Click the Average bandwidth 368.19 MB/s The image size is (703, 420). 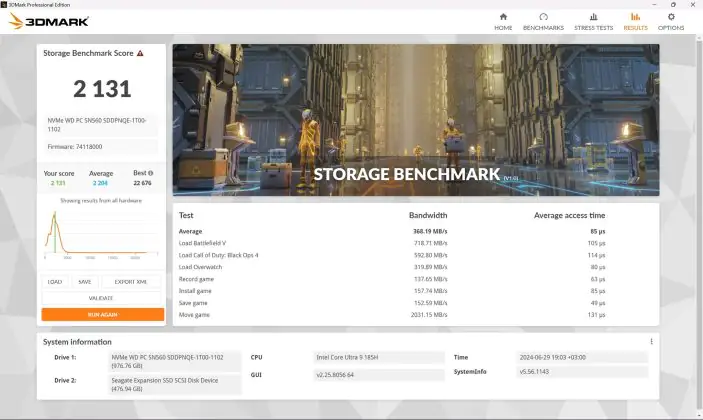[430, 231]
